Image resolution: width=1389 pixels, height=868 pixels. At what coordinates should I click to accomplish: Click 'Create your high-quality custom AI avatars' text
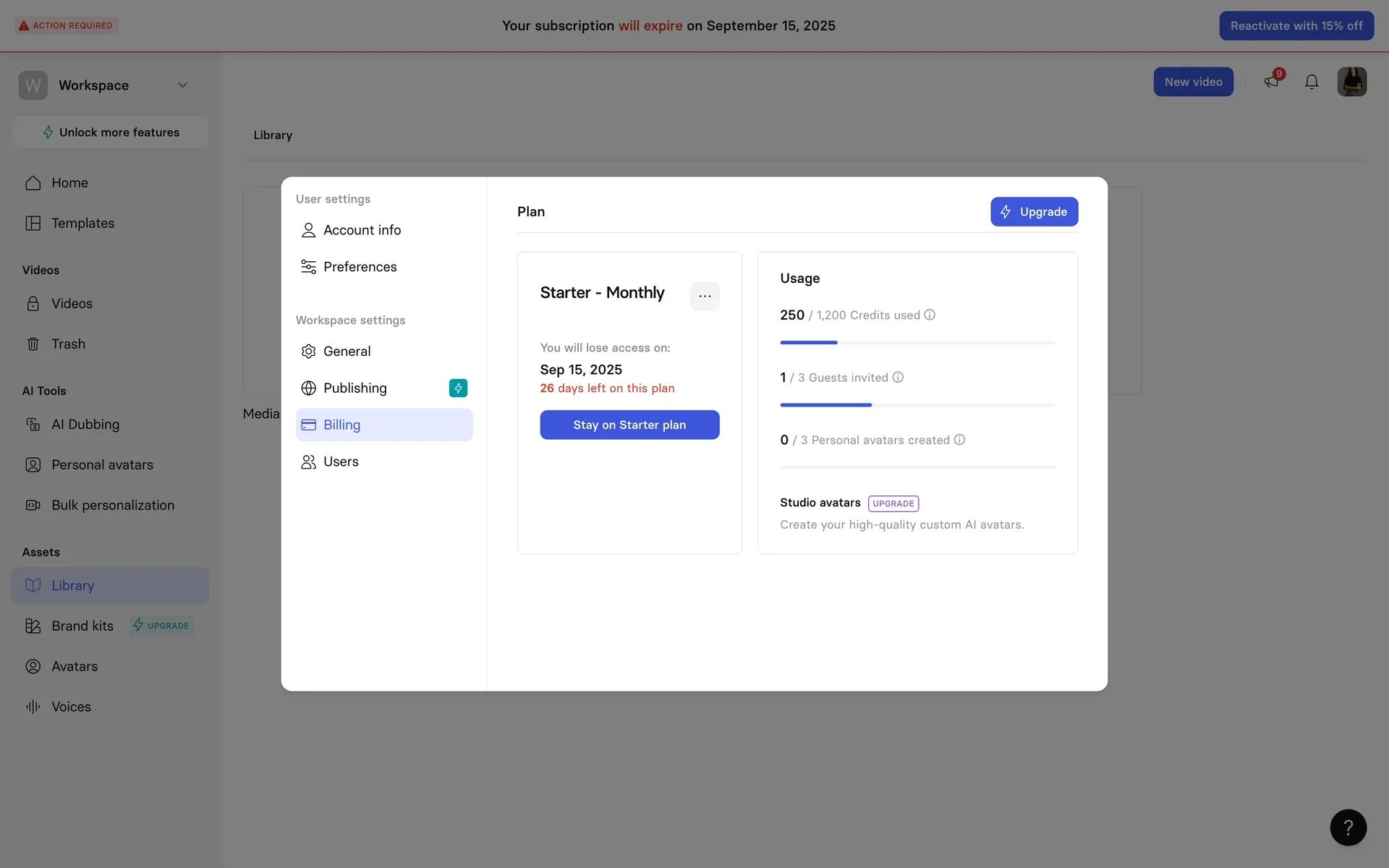point(902,525)
